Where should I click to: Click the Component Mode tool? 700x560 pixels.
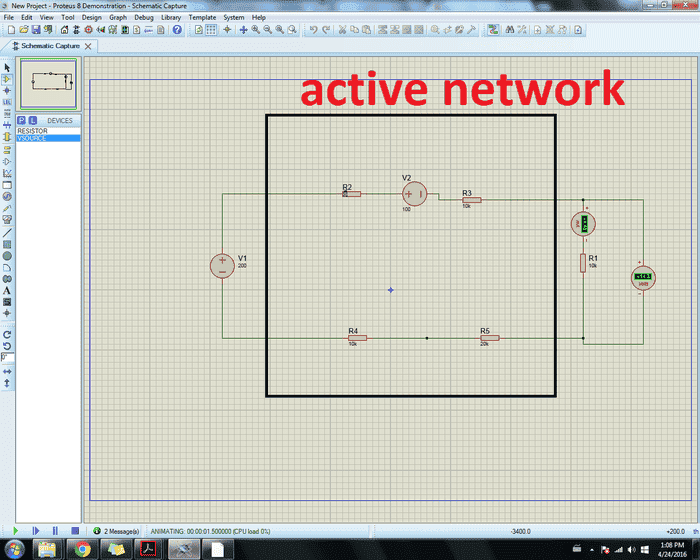[x=7, y=79]
